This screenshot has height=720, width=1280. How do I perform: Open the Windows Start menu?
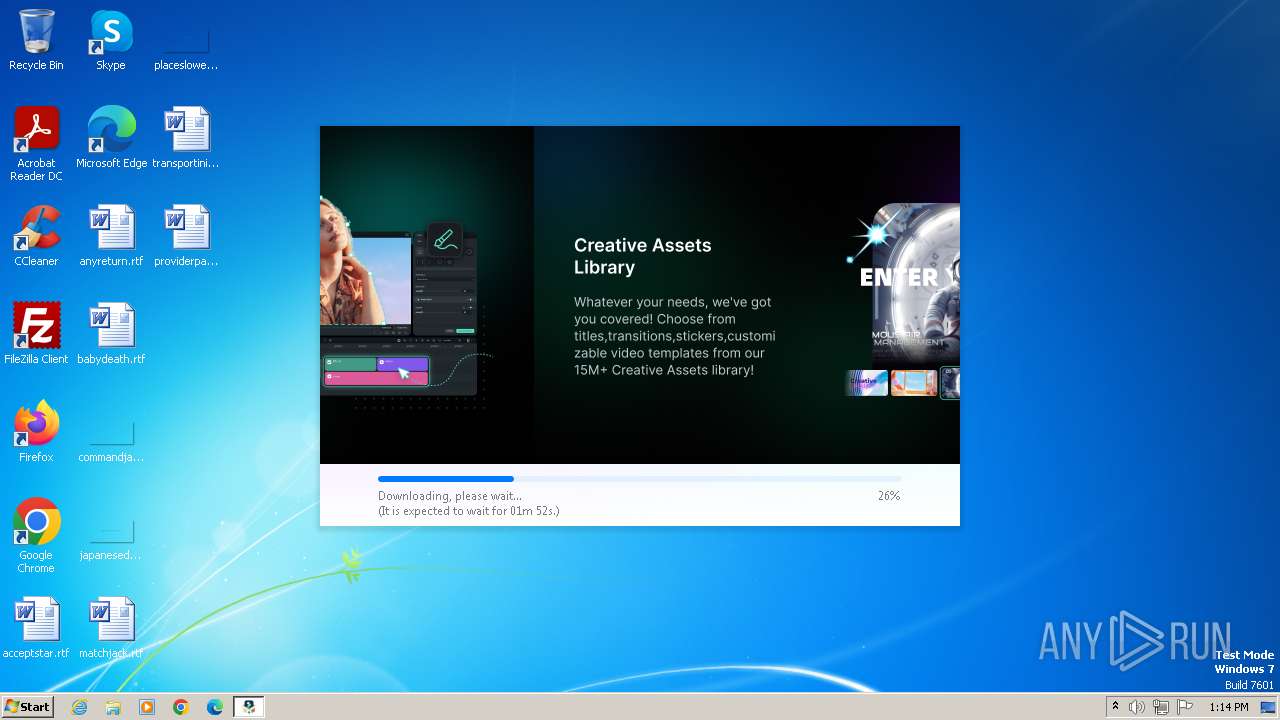[27, 707]
